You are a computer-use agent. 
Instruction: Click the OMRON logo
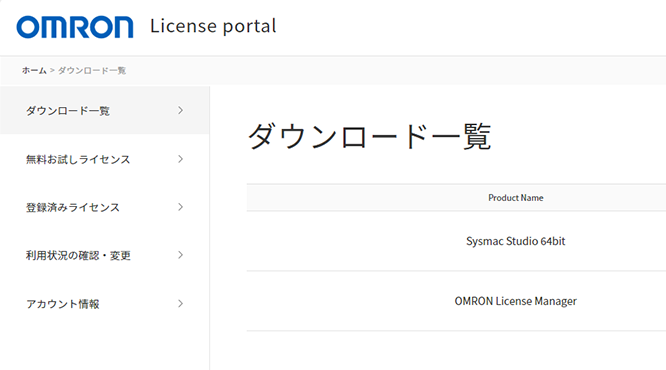[75, 27]
